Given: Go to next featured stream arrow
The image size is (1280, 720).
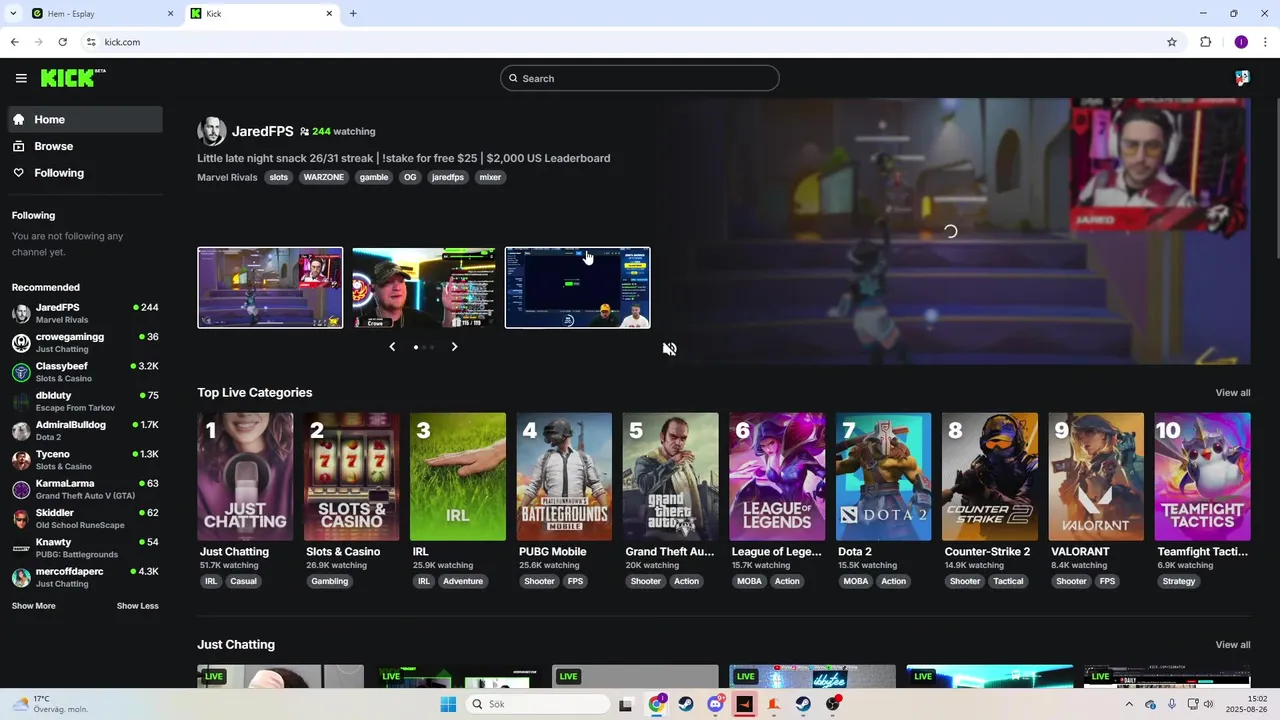Looking at the screenshot, I should click(454, 347).
